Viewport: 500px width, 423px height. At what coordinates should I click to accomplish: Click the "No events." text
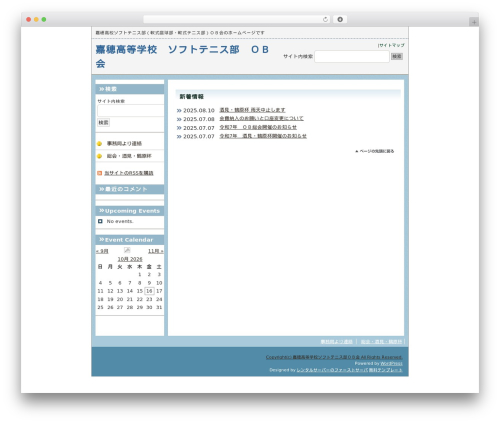(x=120, y=221)
